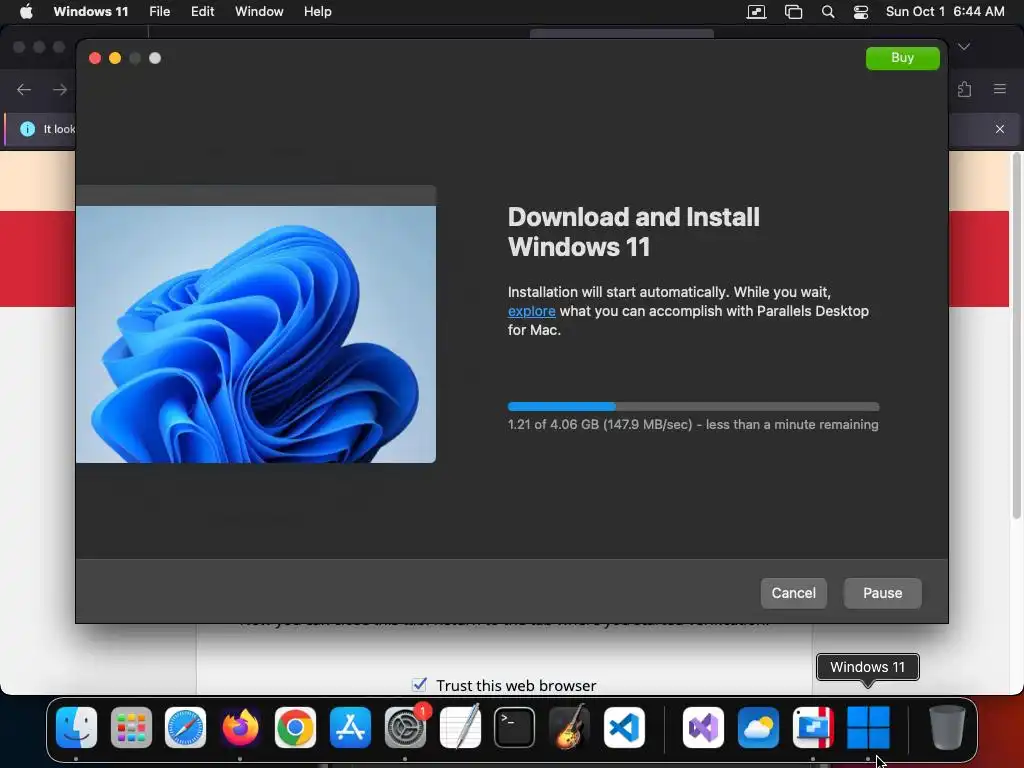Open Finder from the dock
The image size is (1024, 768).
click(76, 728)
